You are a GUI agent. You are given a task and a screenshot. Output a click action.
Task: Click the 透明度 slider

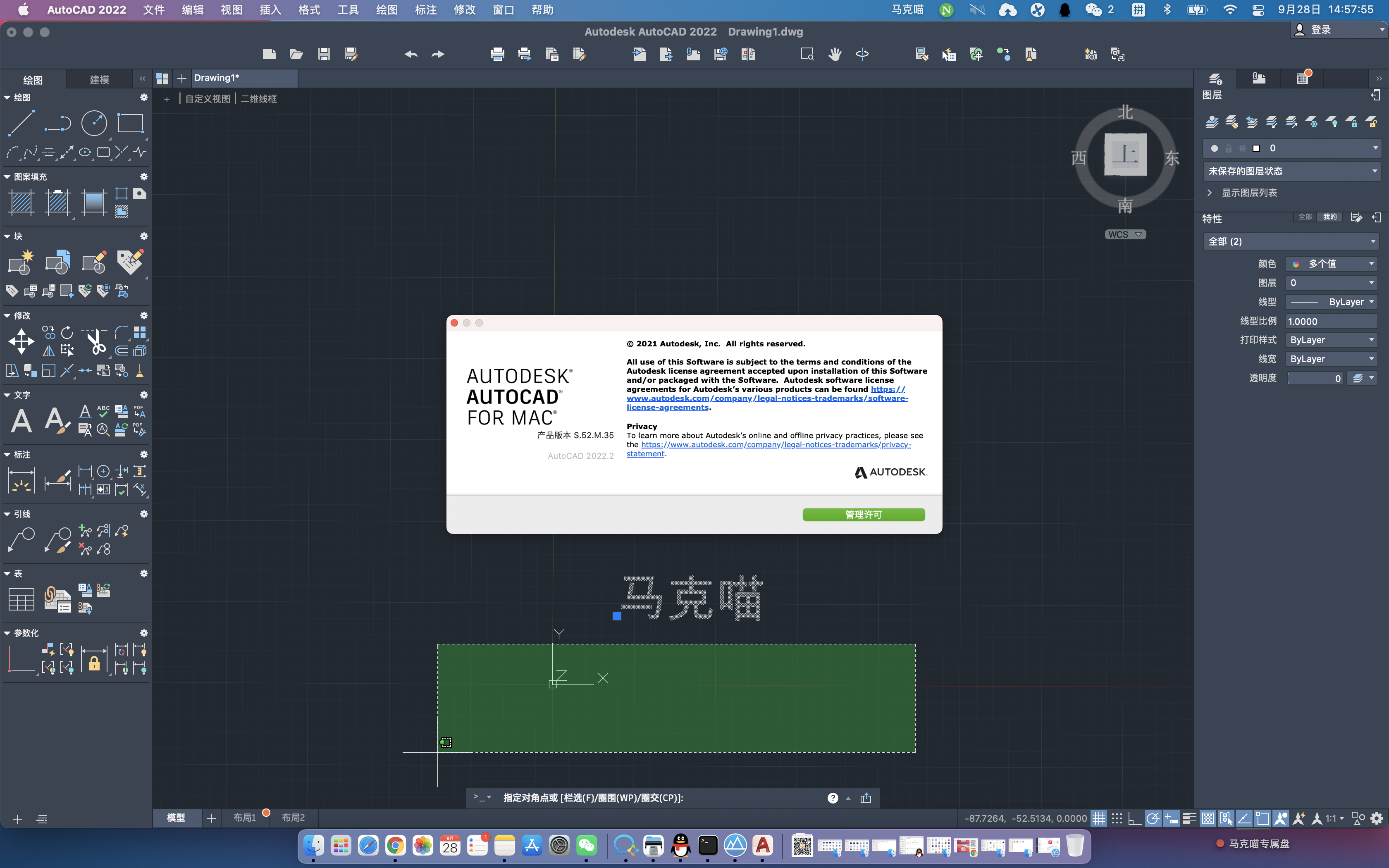point(1314,378)
